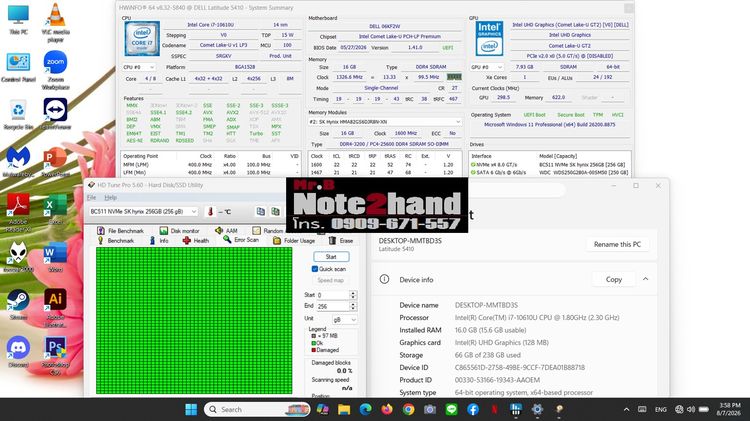The width and height of the screenshot is (750, 421).
Task: Click the Start value input field
Action: point(333,295)
